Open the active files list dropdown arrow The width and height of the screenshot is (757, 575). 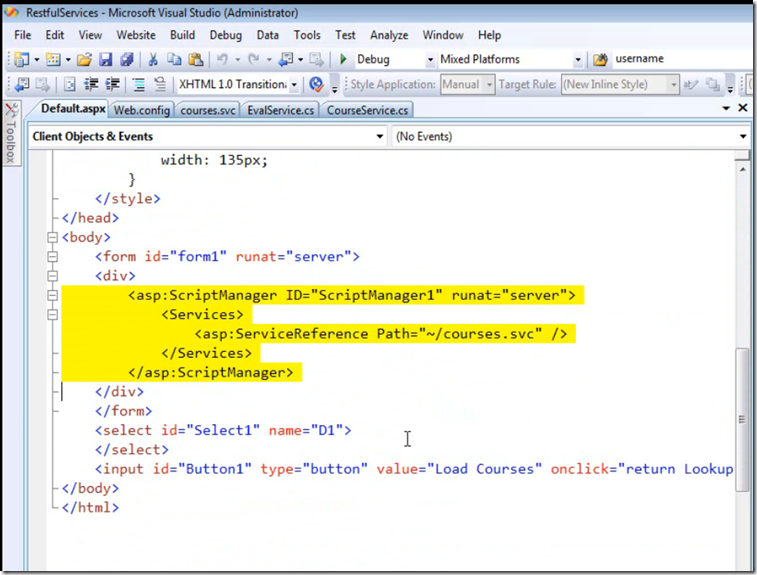(x=726, y=108)
